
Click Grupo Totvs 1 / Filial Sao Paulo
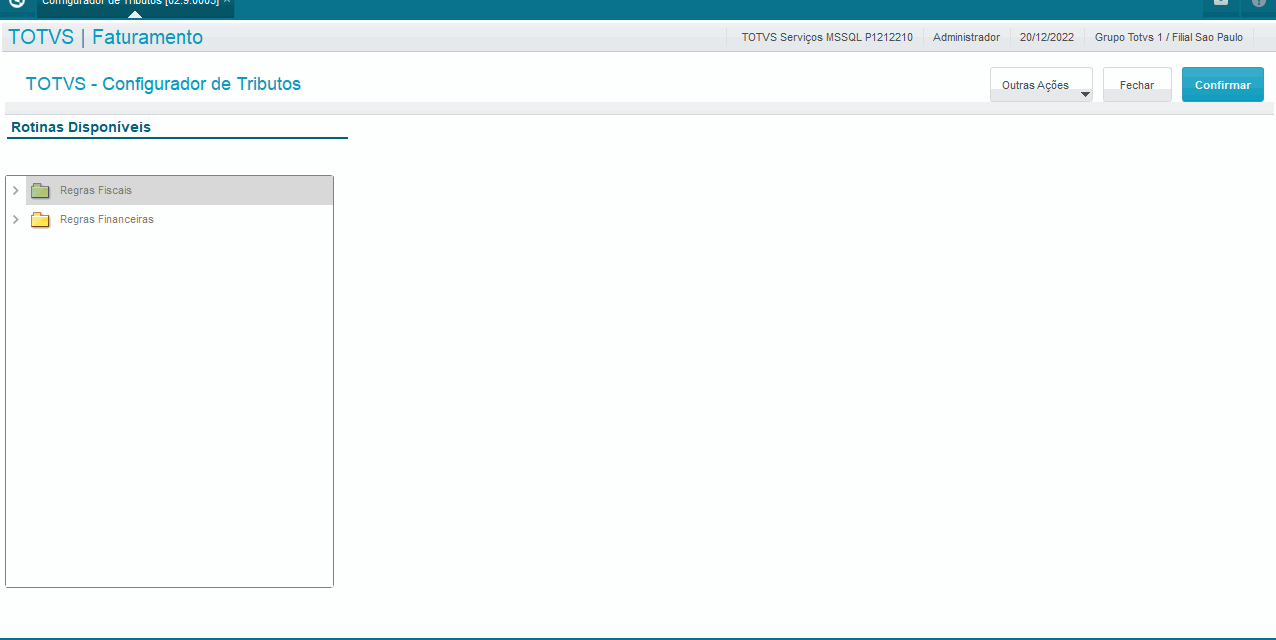[x=1169, y=37]
